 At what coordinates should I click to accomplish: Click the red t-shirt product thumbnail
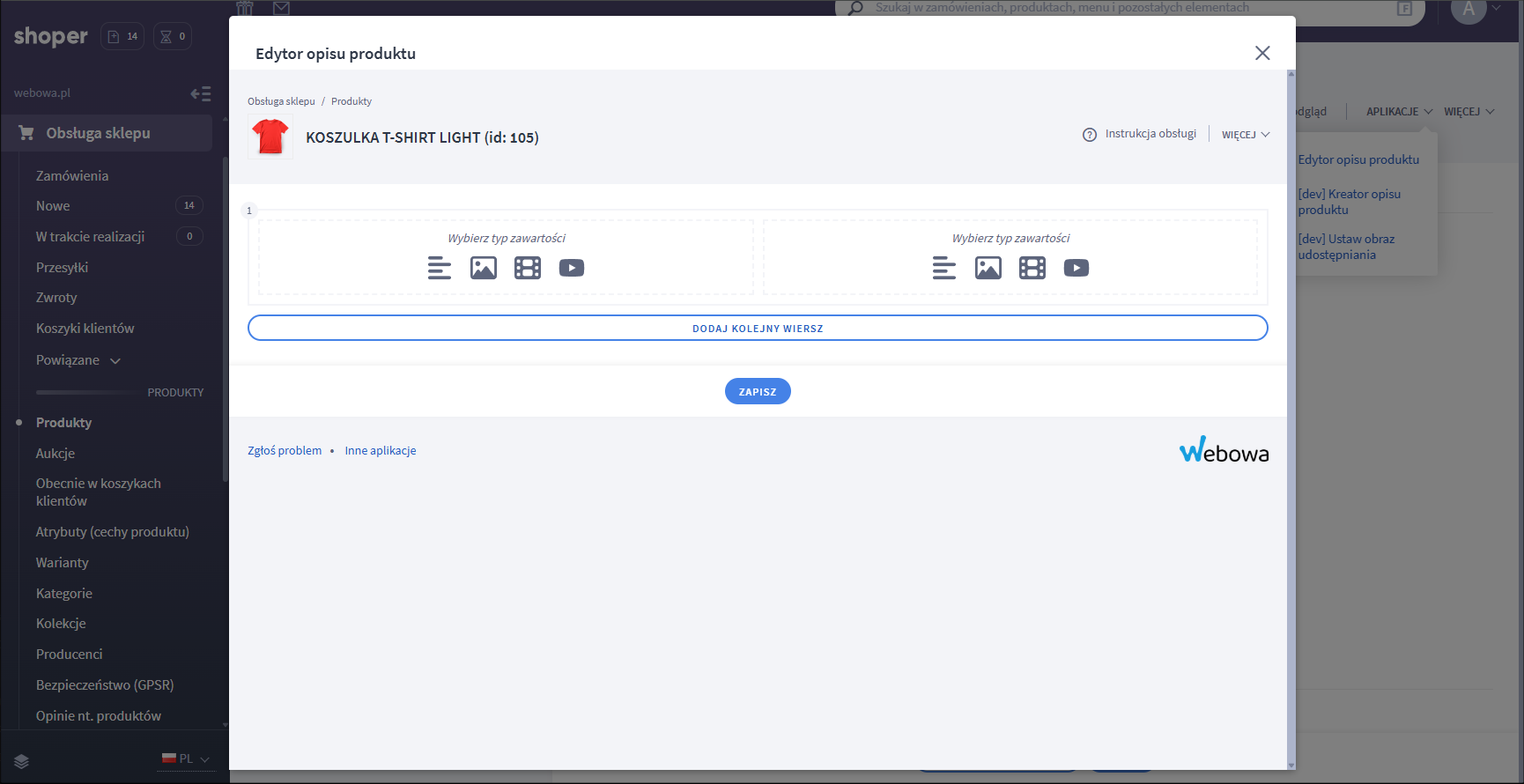click(270, 137)
